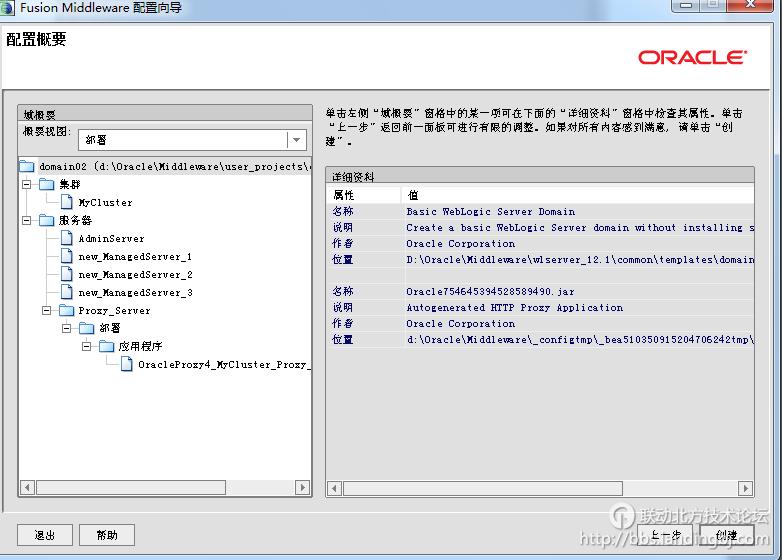This screenshot has width=782, height=560.
Task: Click the 应用程序 folder icon
Action: tap(107, 346)
